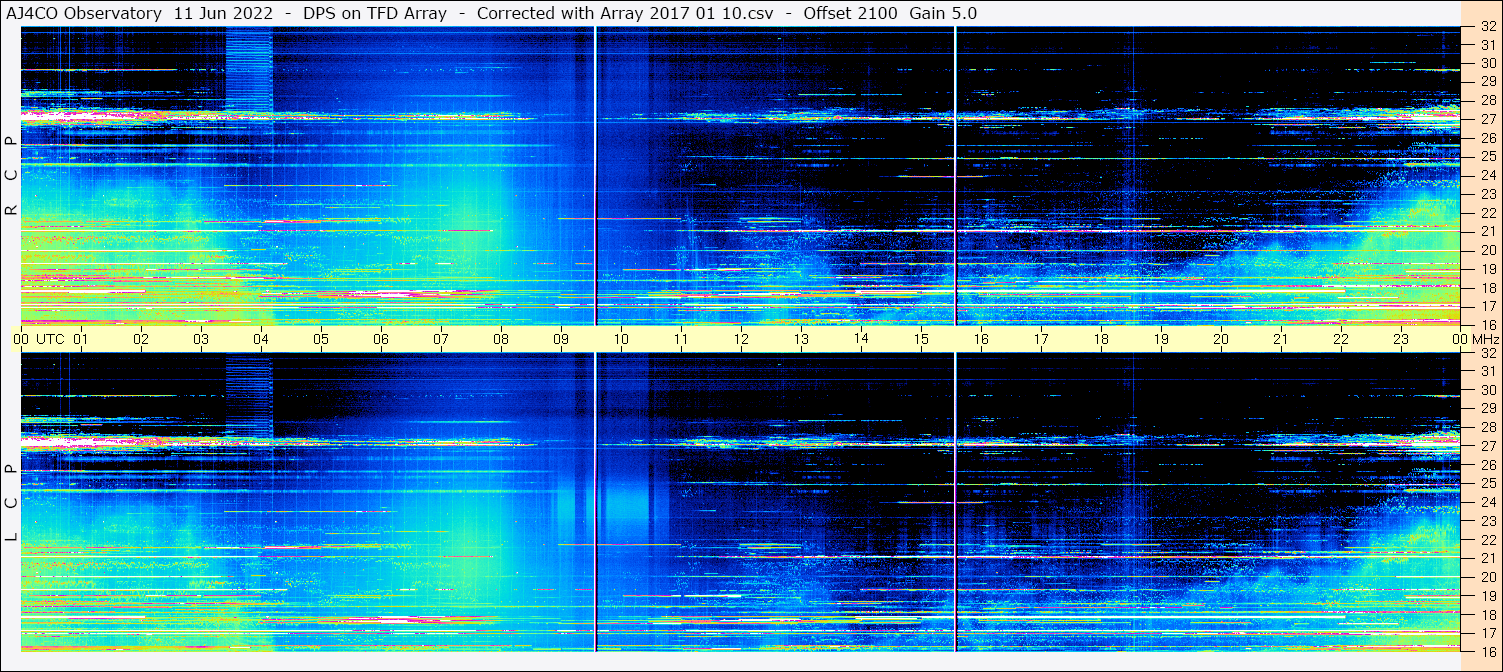This screenshot has width=1503, height=672.
Task: Select the 12 hour tick on UTC axis
Action: tap(741, 339)
